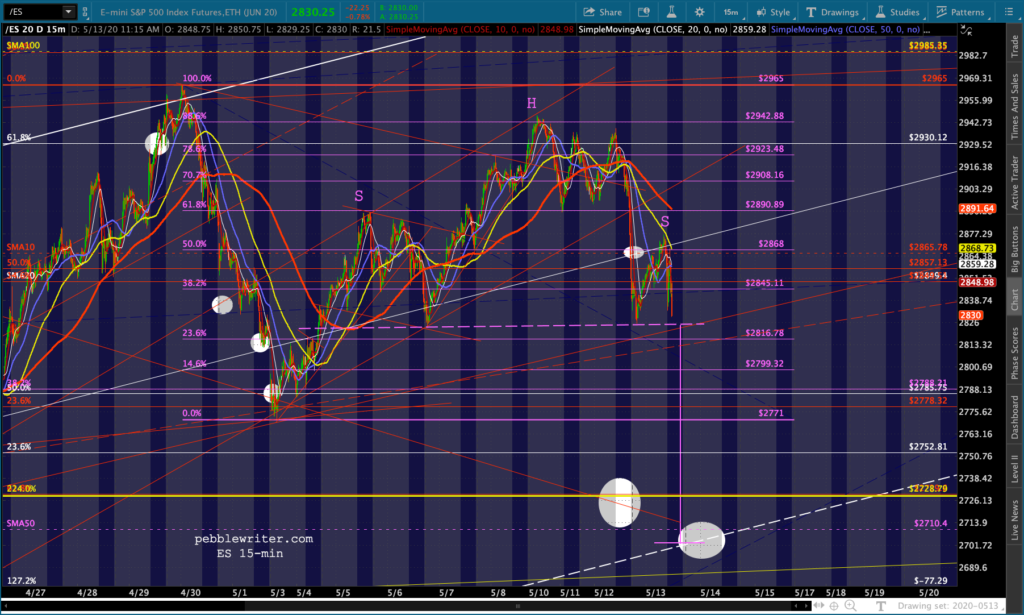The image size is (1024, 615).
Task: Click the list menu icon at top right
Action: (x=1008, y=12)
